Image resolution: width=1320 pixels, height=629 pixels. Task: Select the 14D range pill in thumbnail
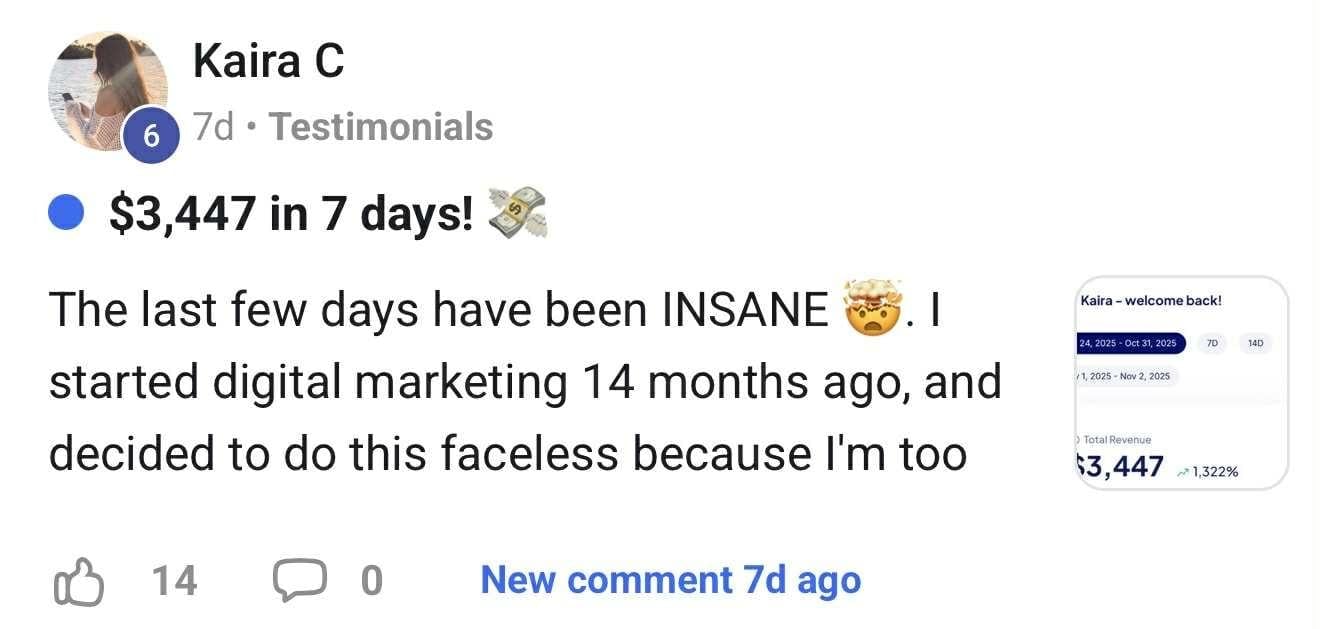coord(1256,343)
